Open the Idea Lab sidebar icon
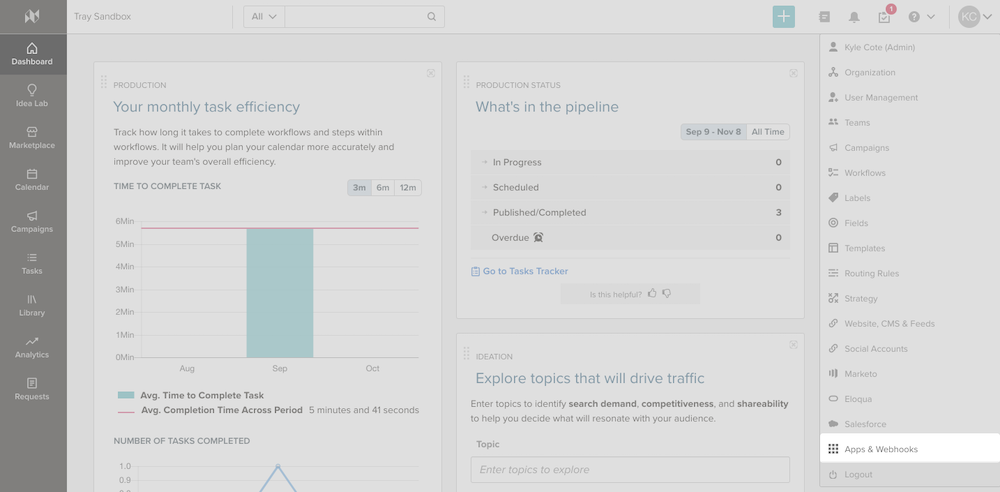The height and width of the screenshot is (492, 1000). [x=32, y=95]
